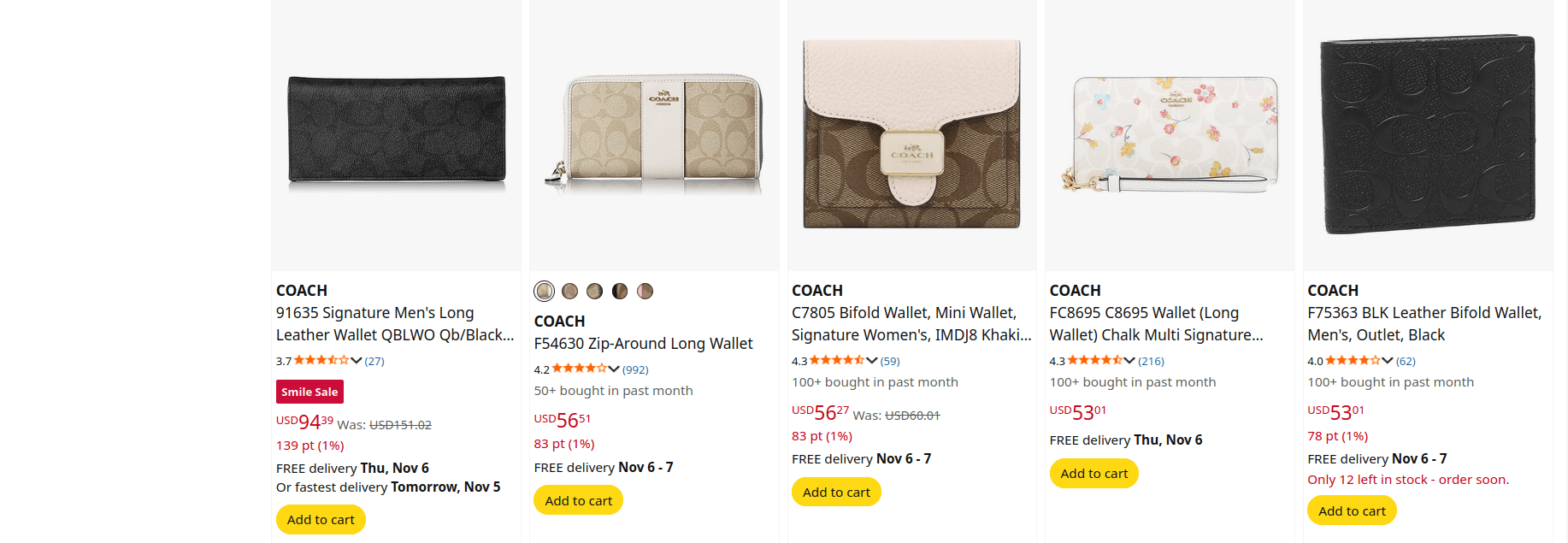View the 992 customer reviews
This screenshot has width=1568, height=543.
point(635,369)
